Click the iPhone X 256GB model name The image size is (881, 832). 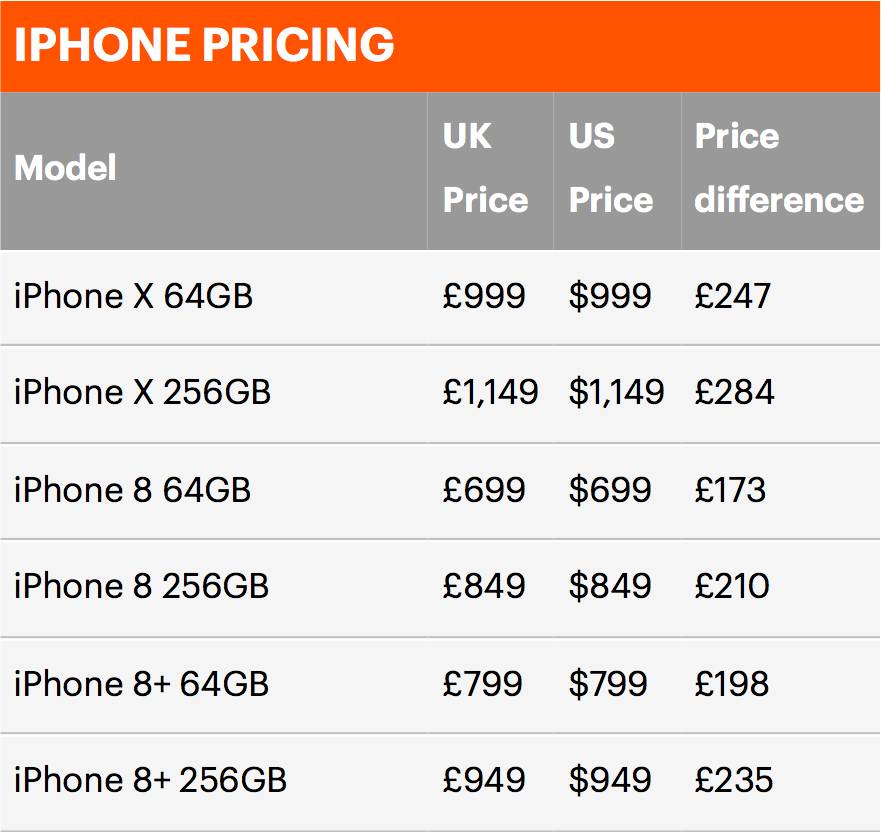(x=143, y=392)
